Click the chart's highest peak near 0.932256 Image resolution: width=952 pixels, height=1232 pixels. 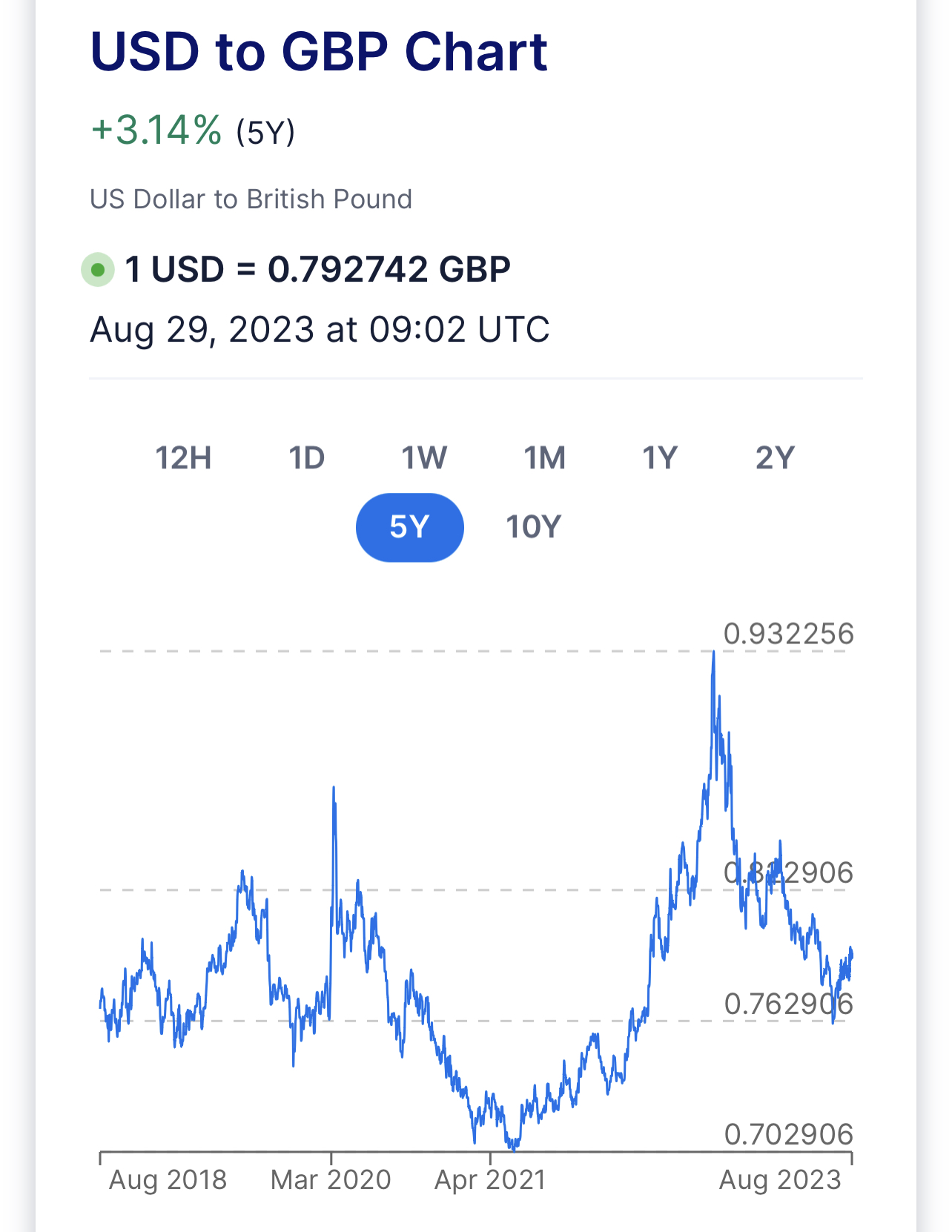tap(713, 654)
